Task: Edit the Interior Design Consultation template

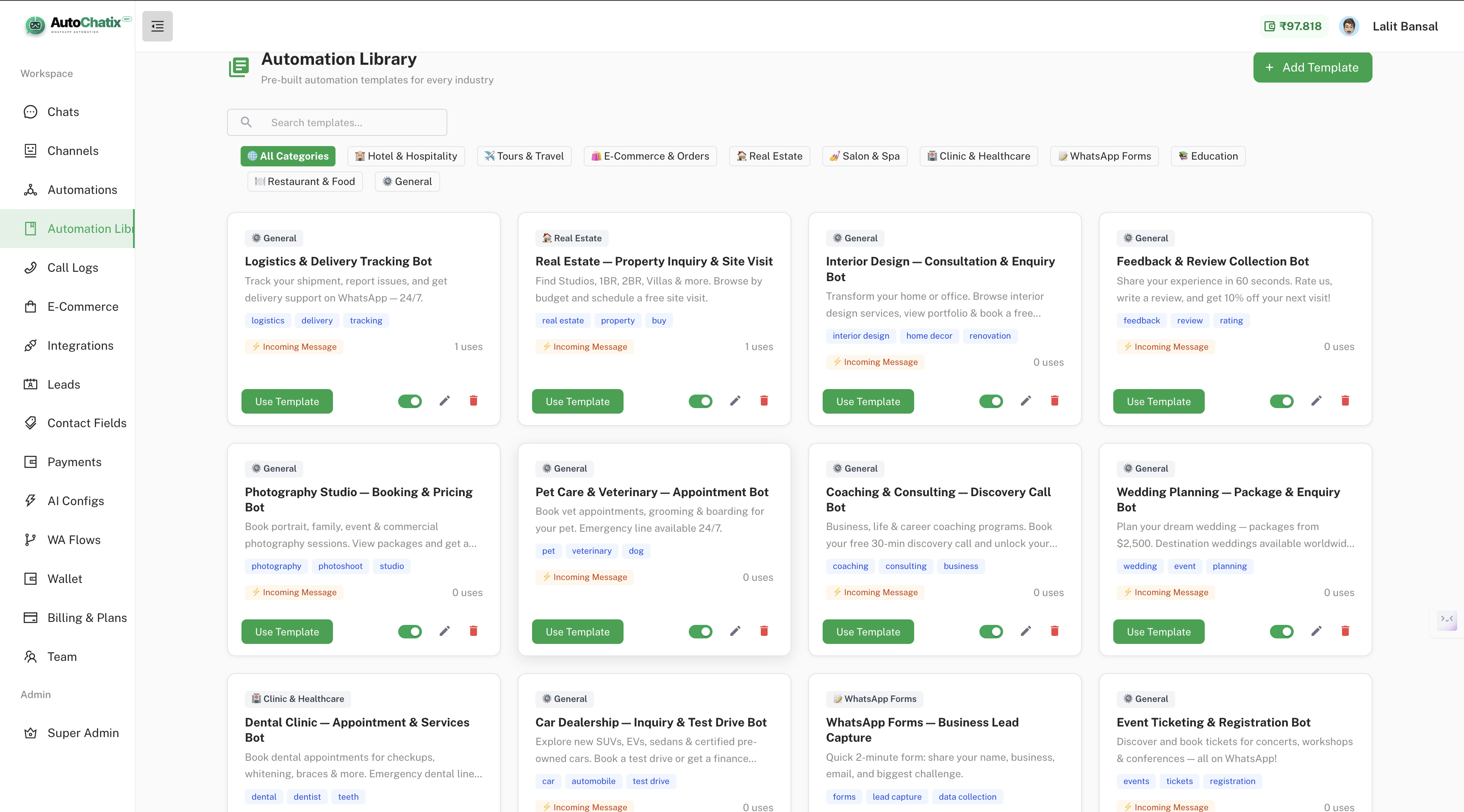Action: pyautogui.click(x=1026, y=401)
